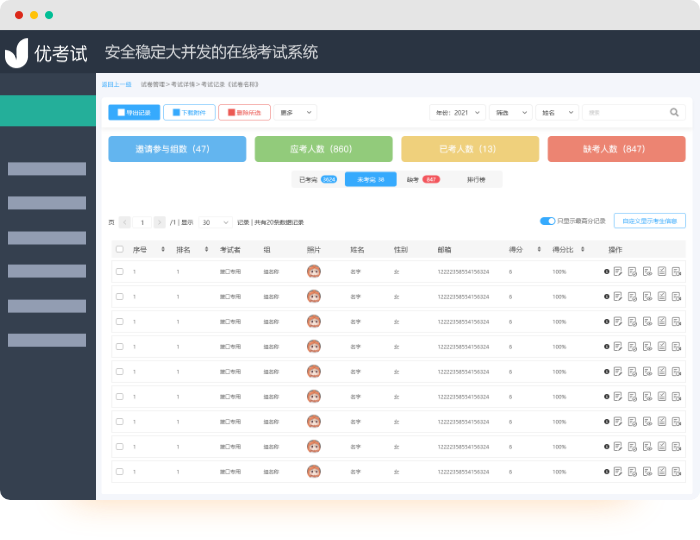
Task: Click eighth row's black info dot icon
Action: pos(606,446)
